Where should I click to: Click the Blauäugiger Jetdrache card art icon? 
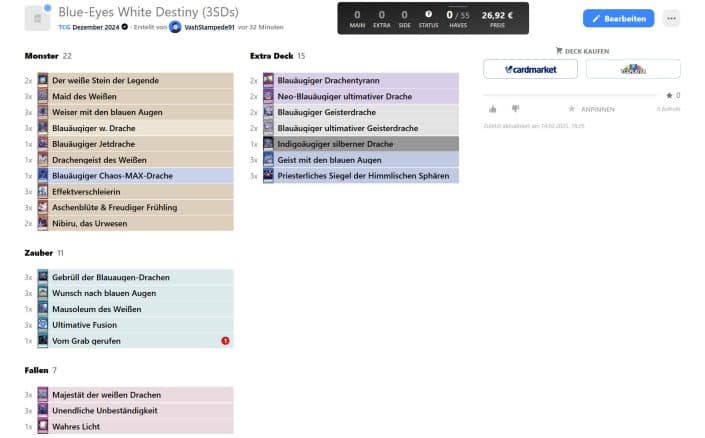click(43, 144)
